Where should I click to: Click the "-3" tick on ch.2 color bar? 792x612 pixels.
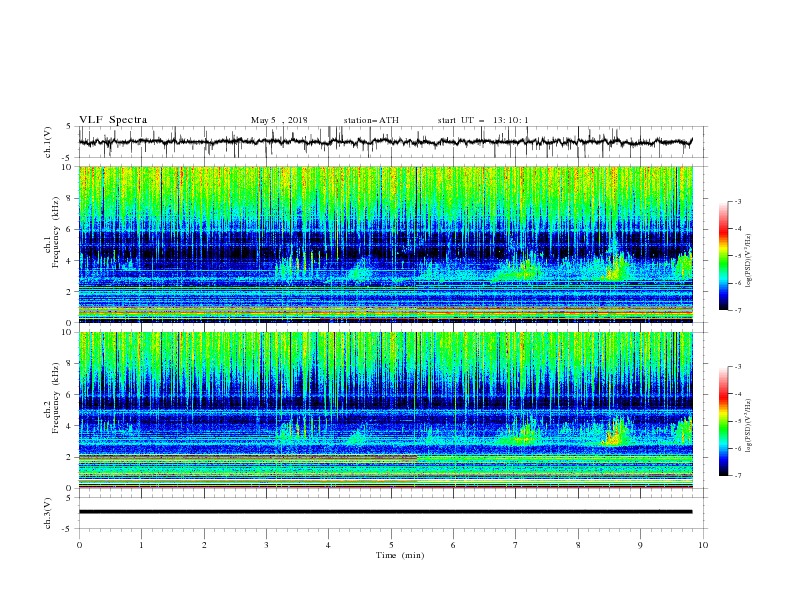tap(738, 367)
